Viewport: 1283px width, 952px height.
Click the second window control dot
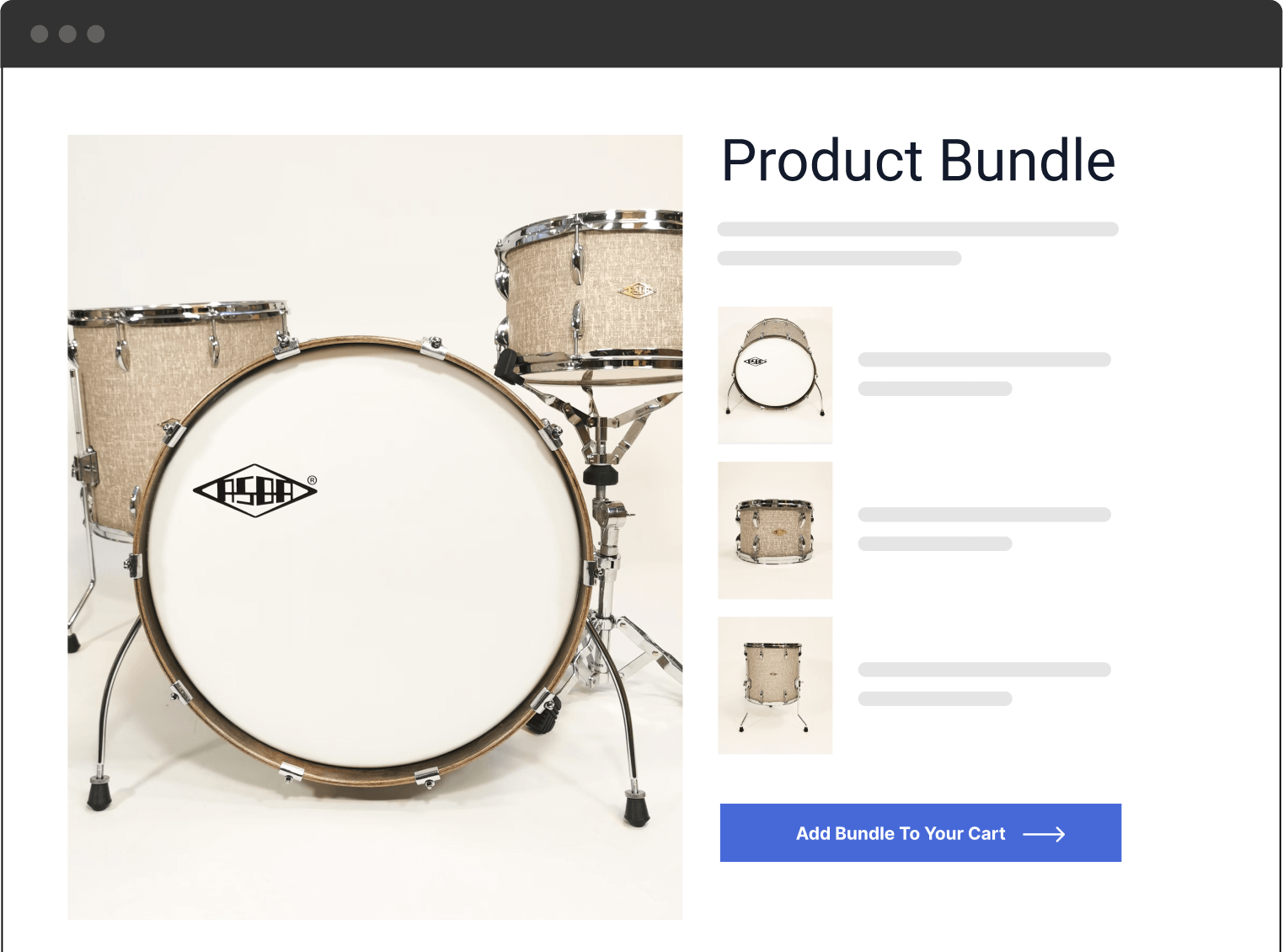pyautogui.click(x=68, y=34)
